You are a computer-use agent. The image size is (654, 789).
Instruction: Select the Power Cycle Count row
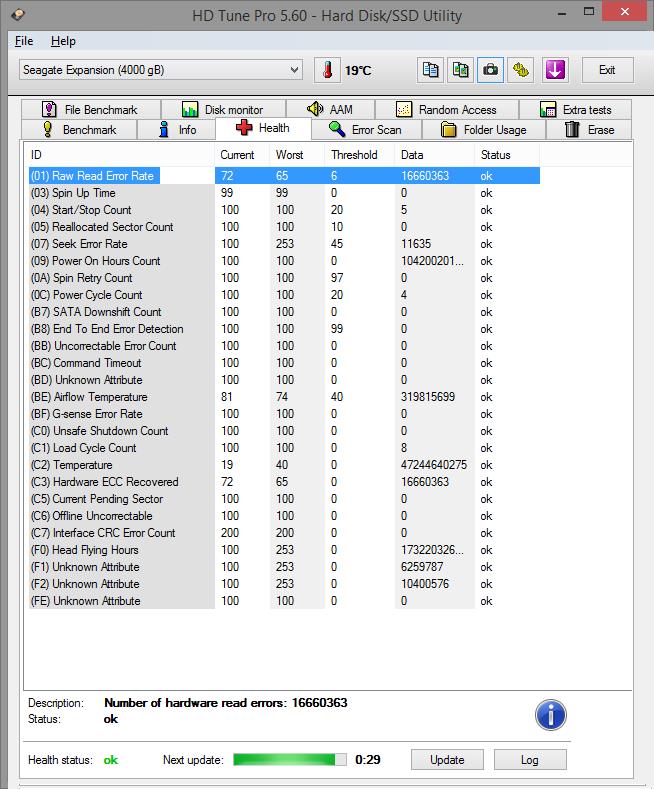click(x=284, y=295)
